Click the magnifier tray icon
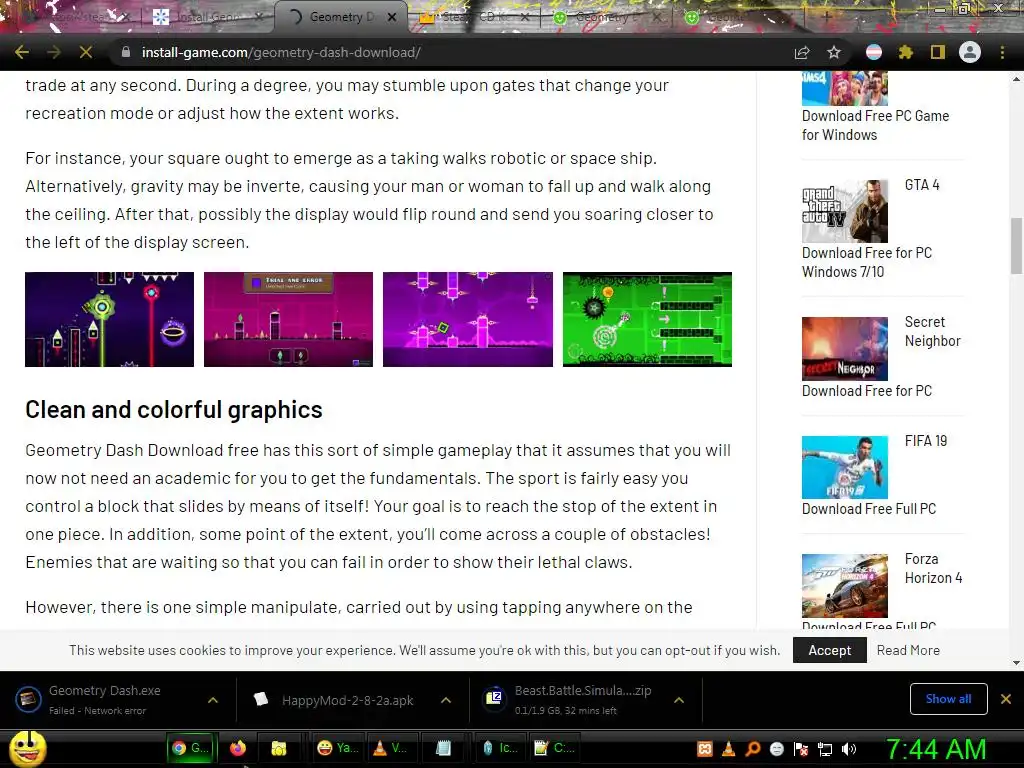This screenshot has width=1024, height=768. click(x=752, y=749)
